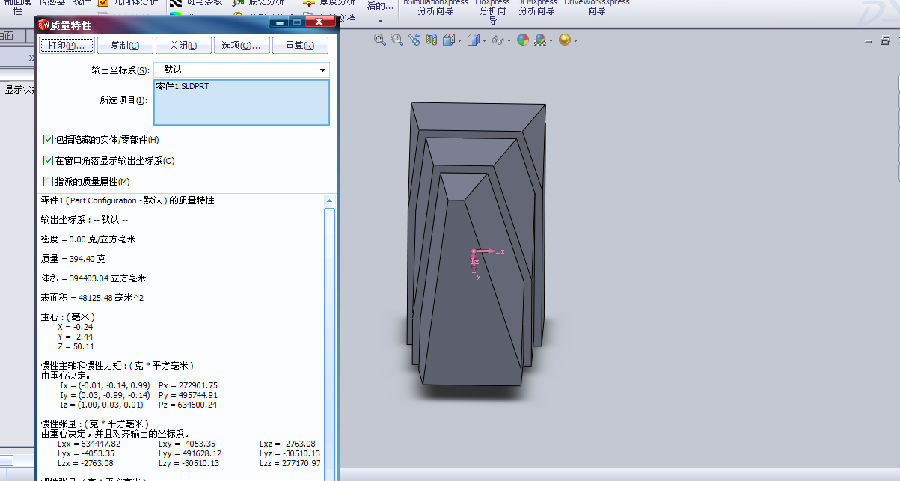Click the Zoom to Fit magnifier icon
This screenshot has height=481, width=900.
pyautogui.click(x=381, y=40)
